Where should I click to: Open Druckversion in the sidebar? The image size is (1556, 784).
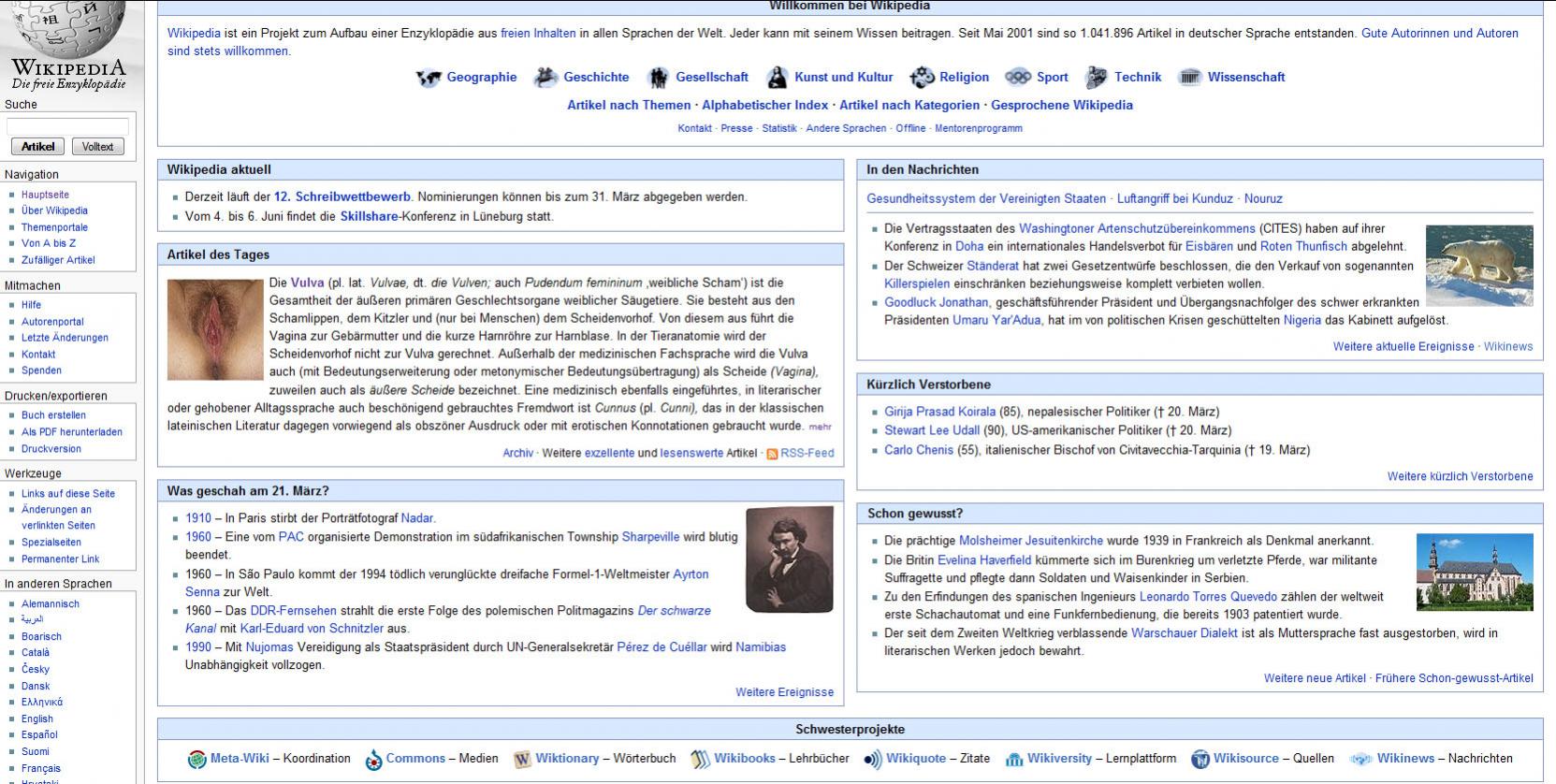click(51, 449)
